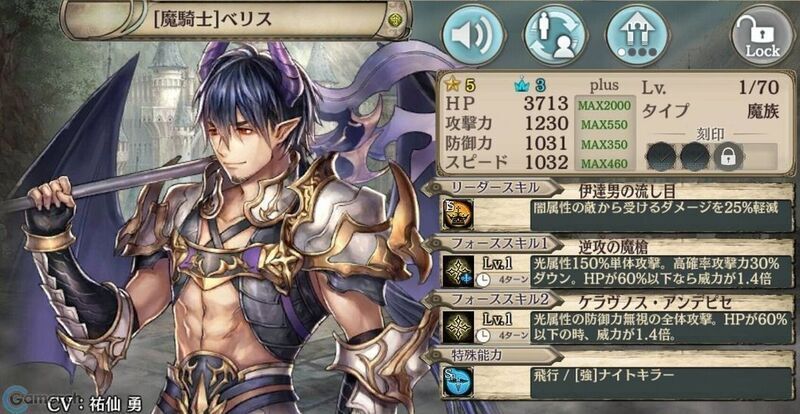
Task: Tap the leader skill crown icon
Action: [458, 213]
